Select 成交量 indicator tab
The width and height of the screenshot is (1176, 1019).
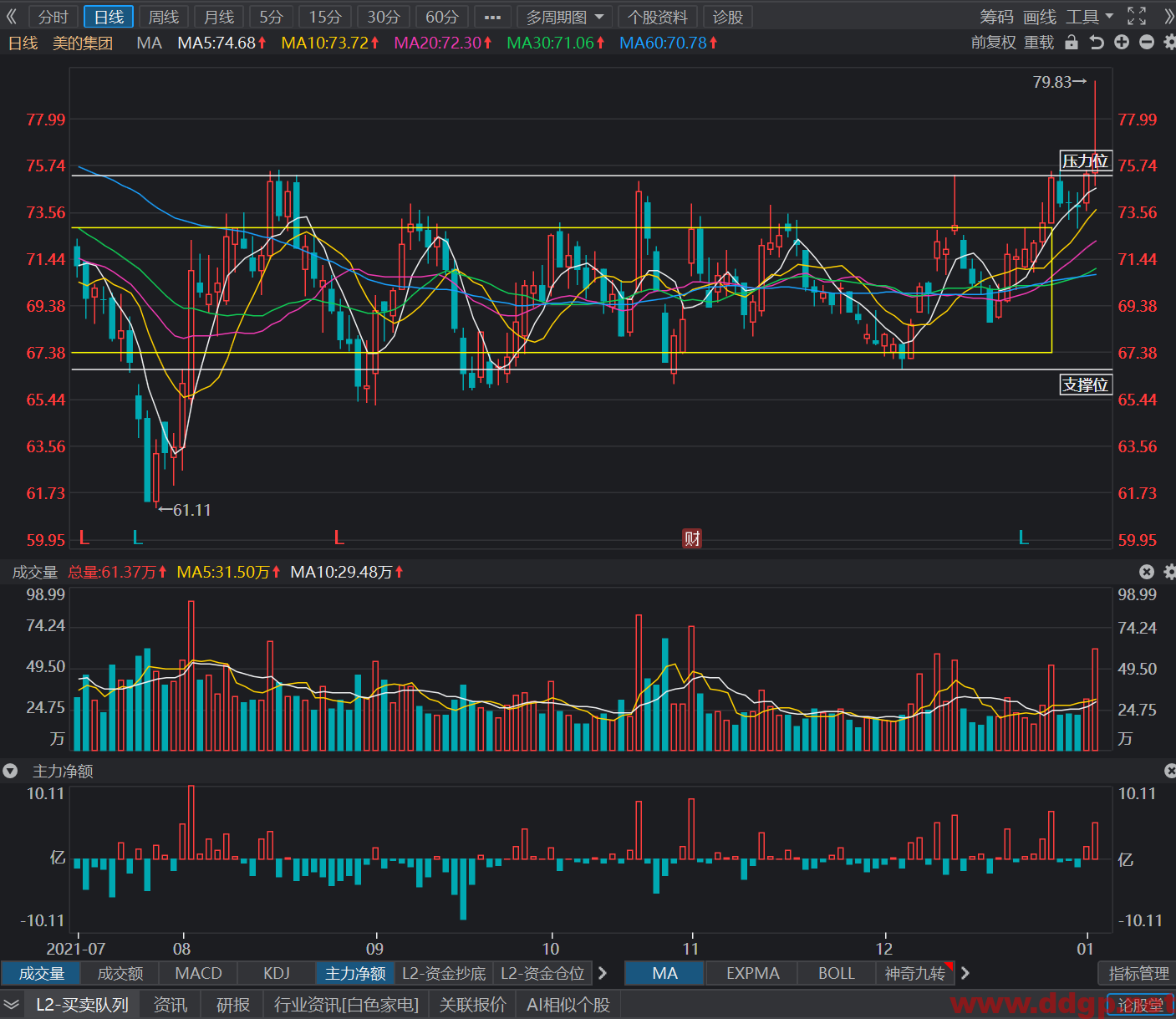(42, 973)
